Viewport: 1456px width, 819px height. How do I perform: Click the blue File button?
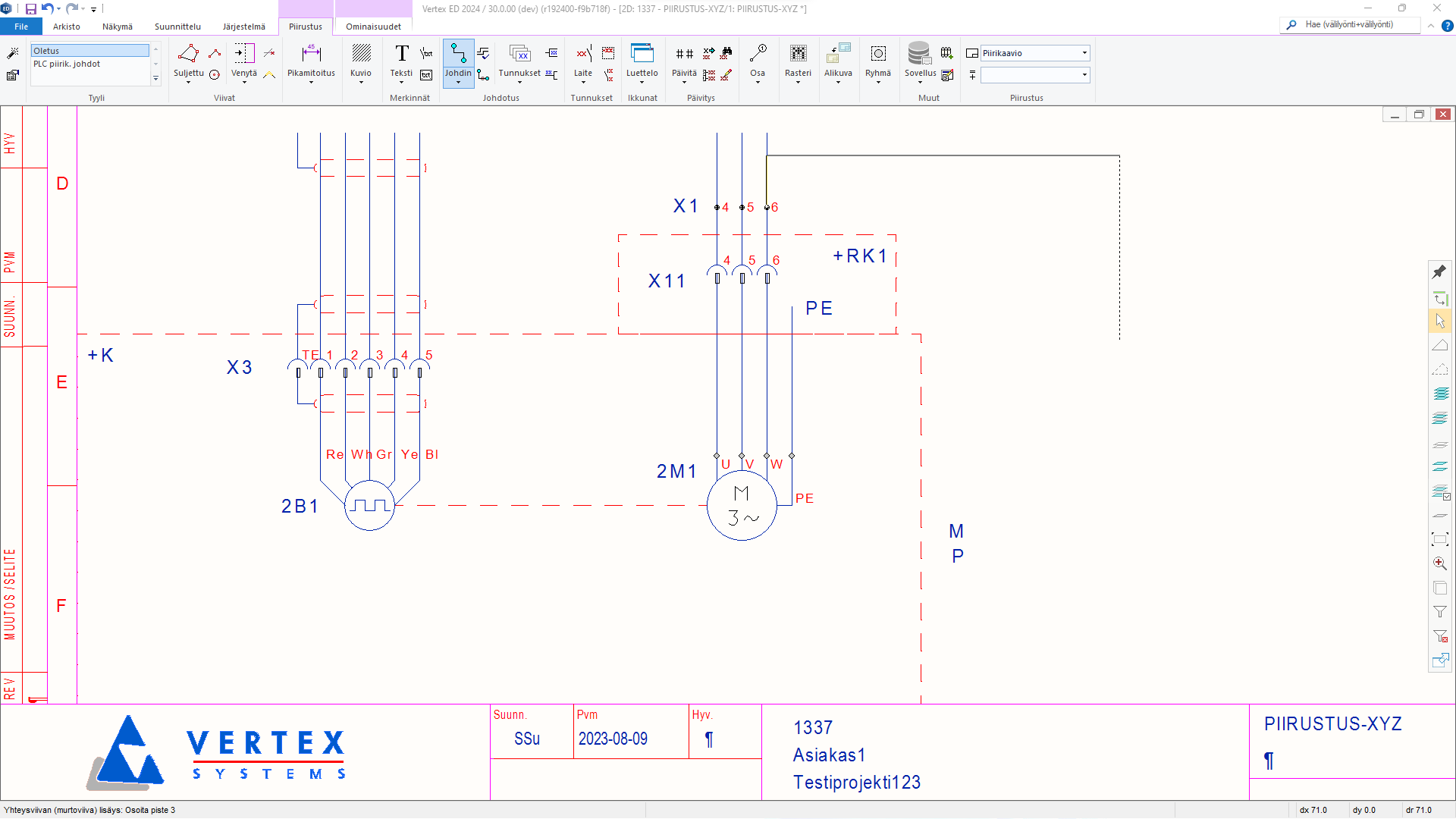point(21,27)
